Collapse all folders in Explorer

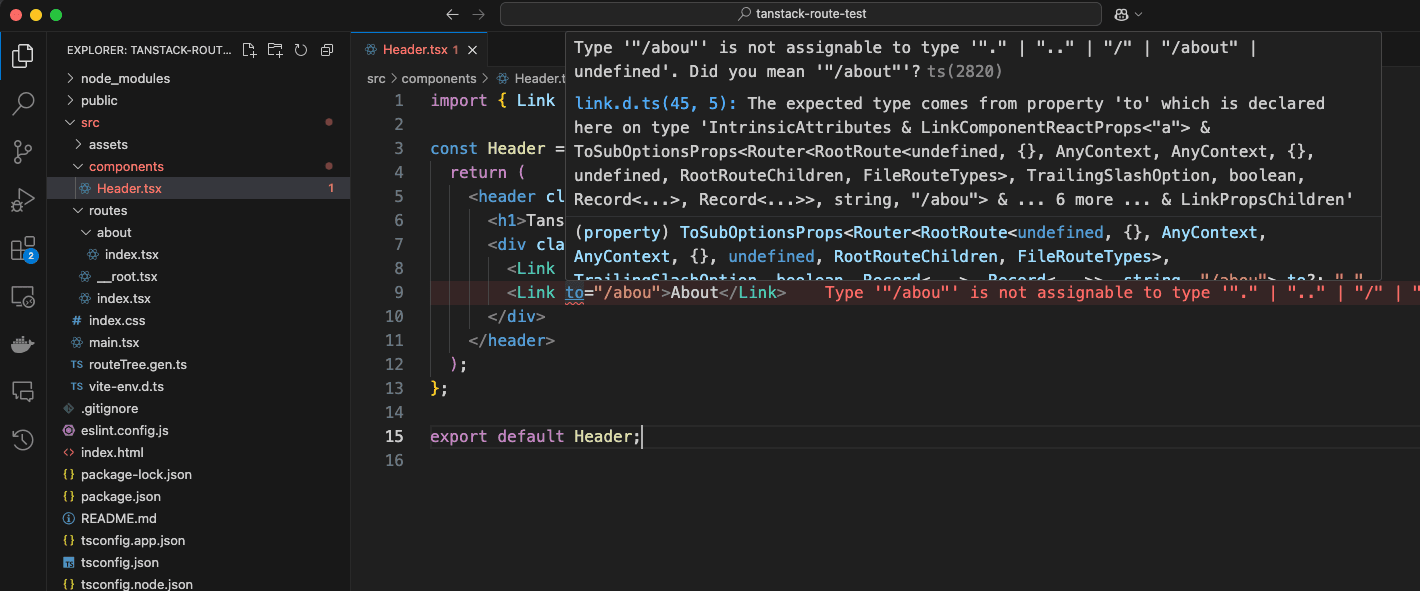pos(327,50)
